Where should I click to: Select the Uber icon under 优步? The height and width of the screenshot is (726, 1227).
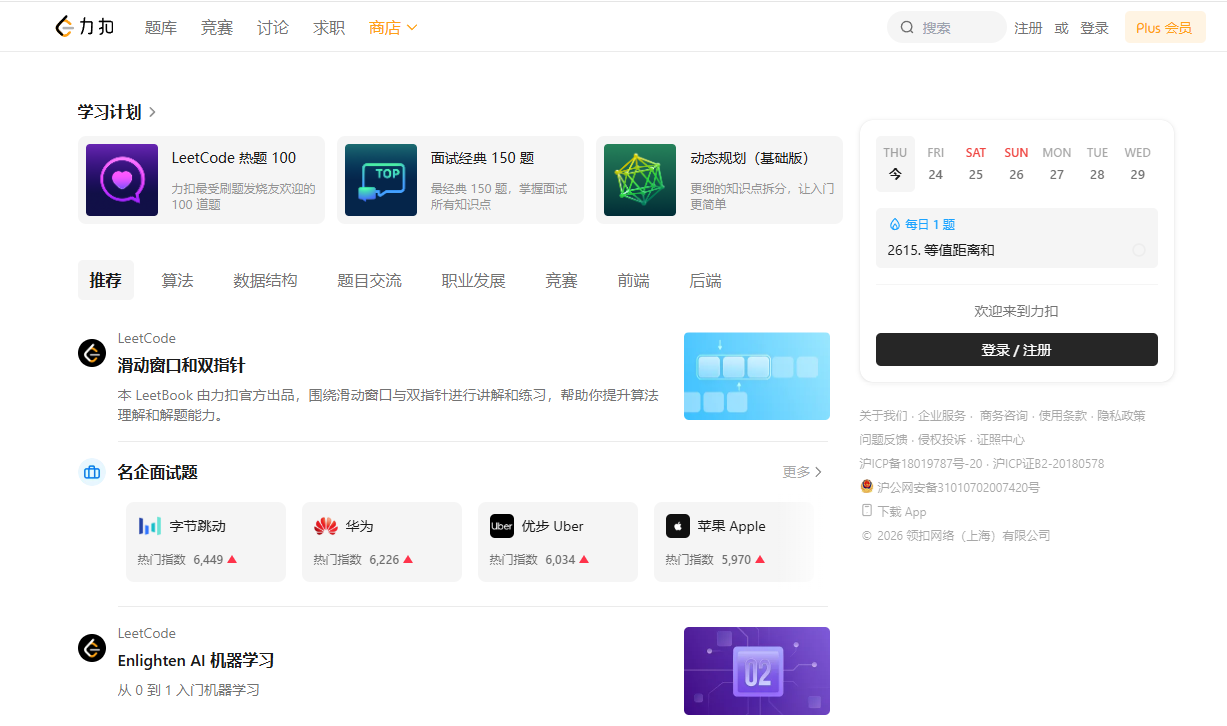tap(501, 525)
